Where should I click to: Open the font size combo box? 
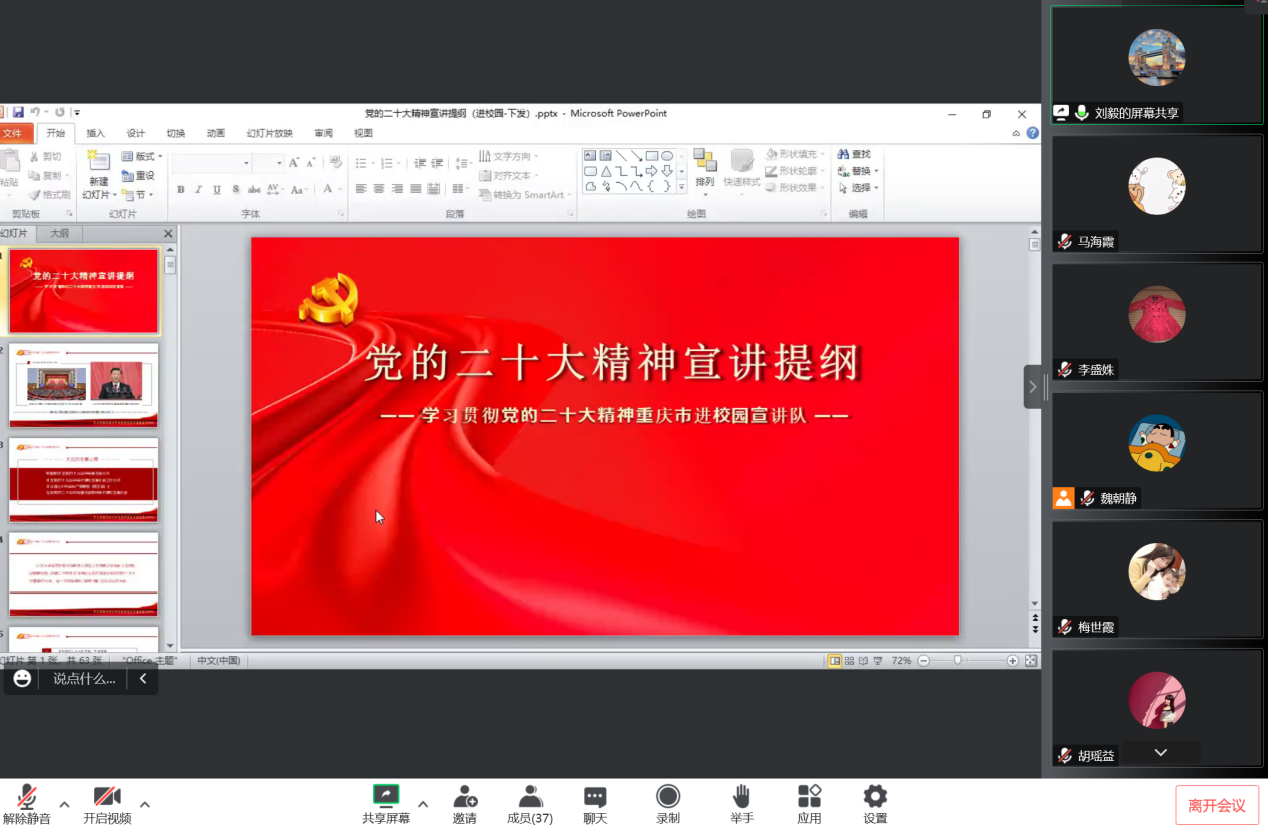[269, 163]
